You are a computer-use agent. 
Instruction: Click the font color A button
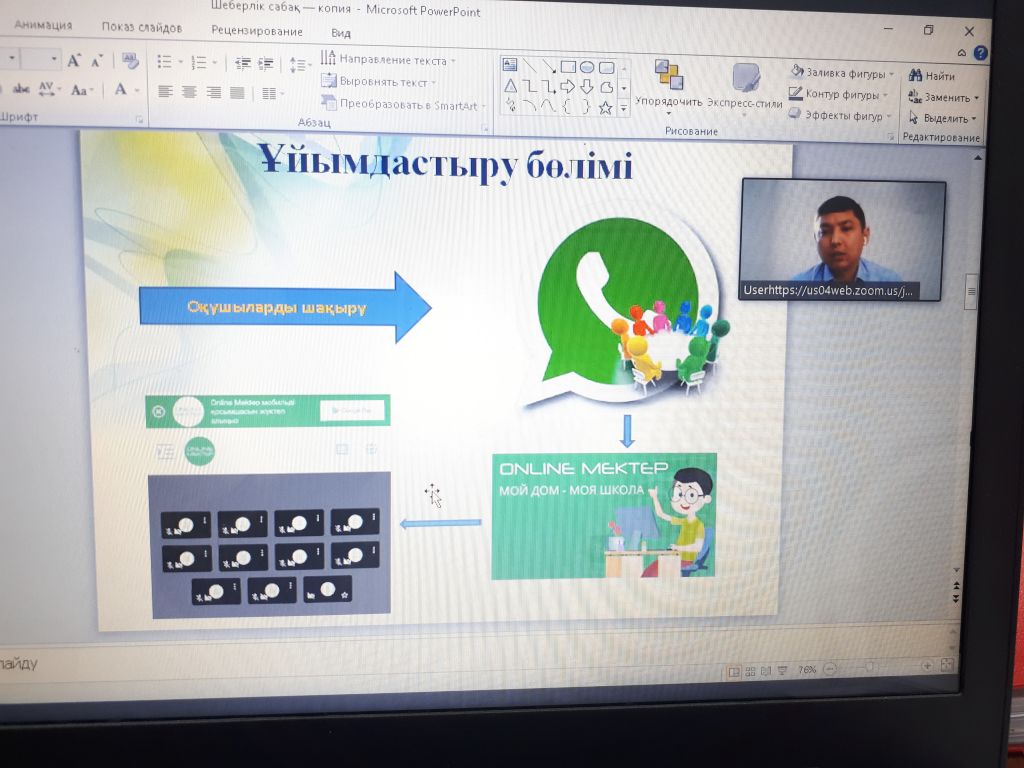coord(120,89)
